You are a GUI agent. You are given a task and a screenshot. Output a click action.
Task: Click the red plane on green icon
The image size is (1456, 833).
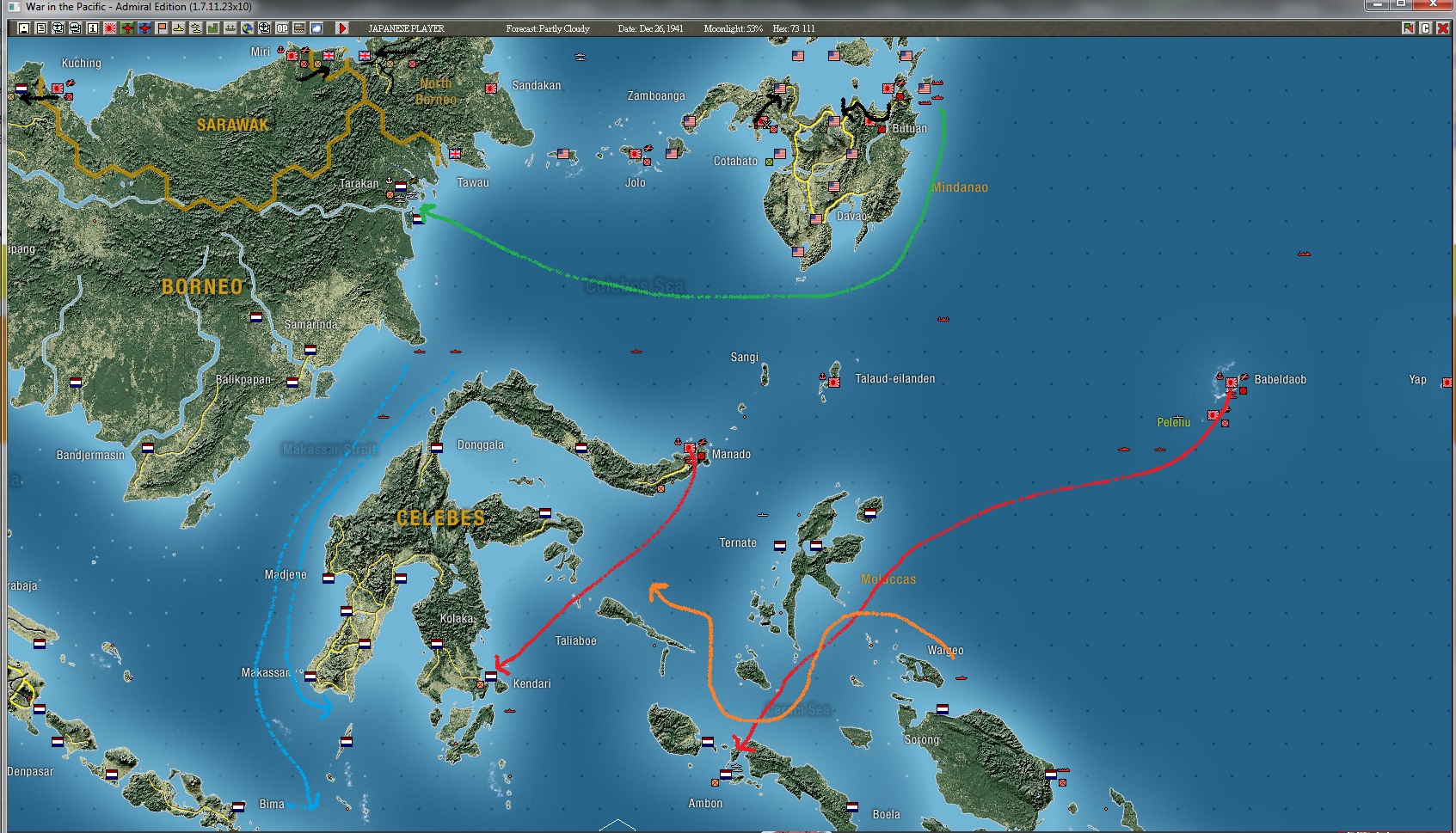click(127, 28)
